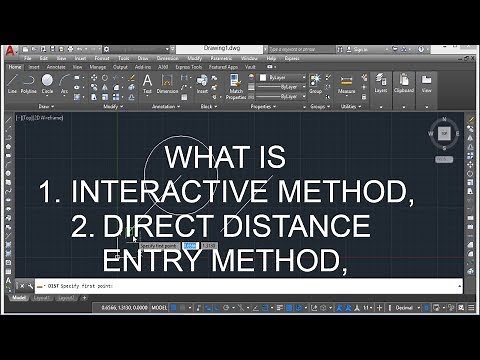
Task: Toggle polar tracking in status bar
Action: (226, 308)
